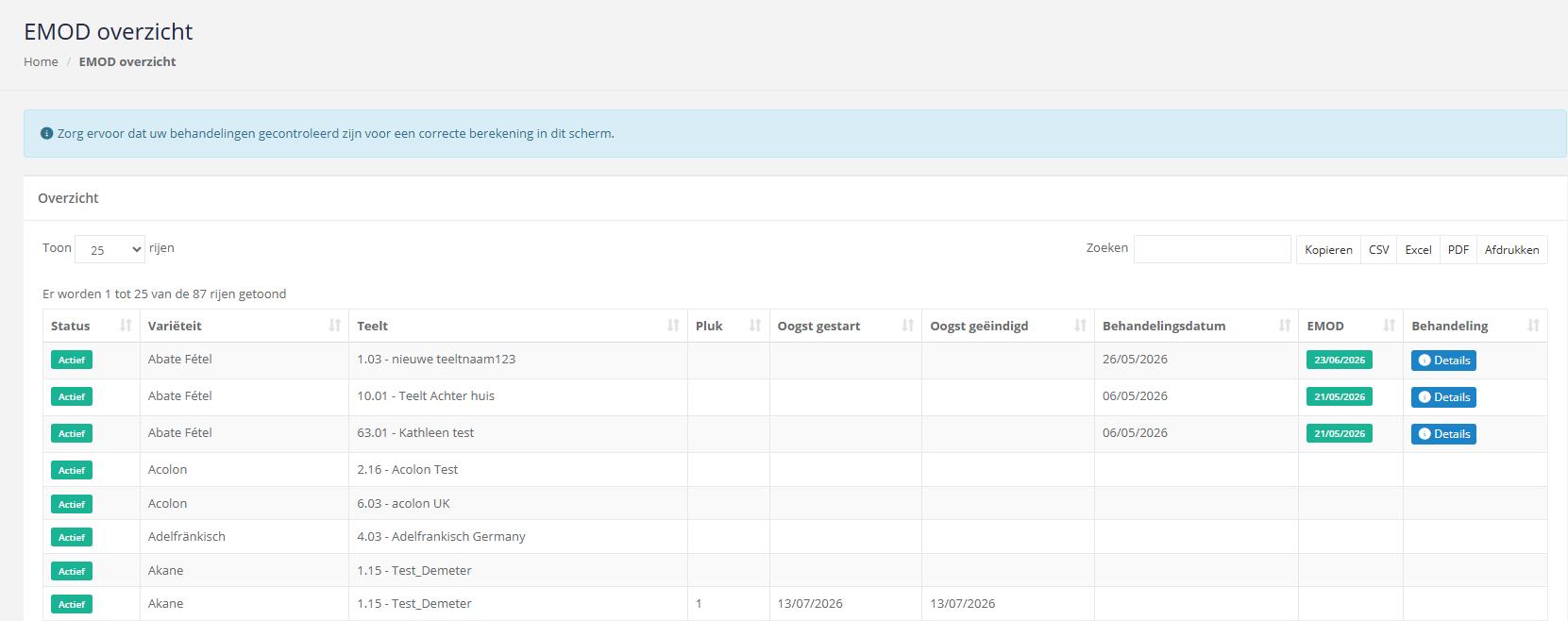Click the behandelingsdatum 26/05/2026 cell

(x=1196, y=360)
